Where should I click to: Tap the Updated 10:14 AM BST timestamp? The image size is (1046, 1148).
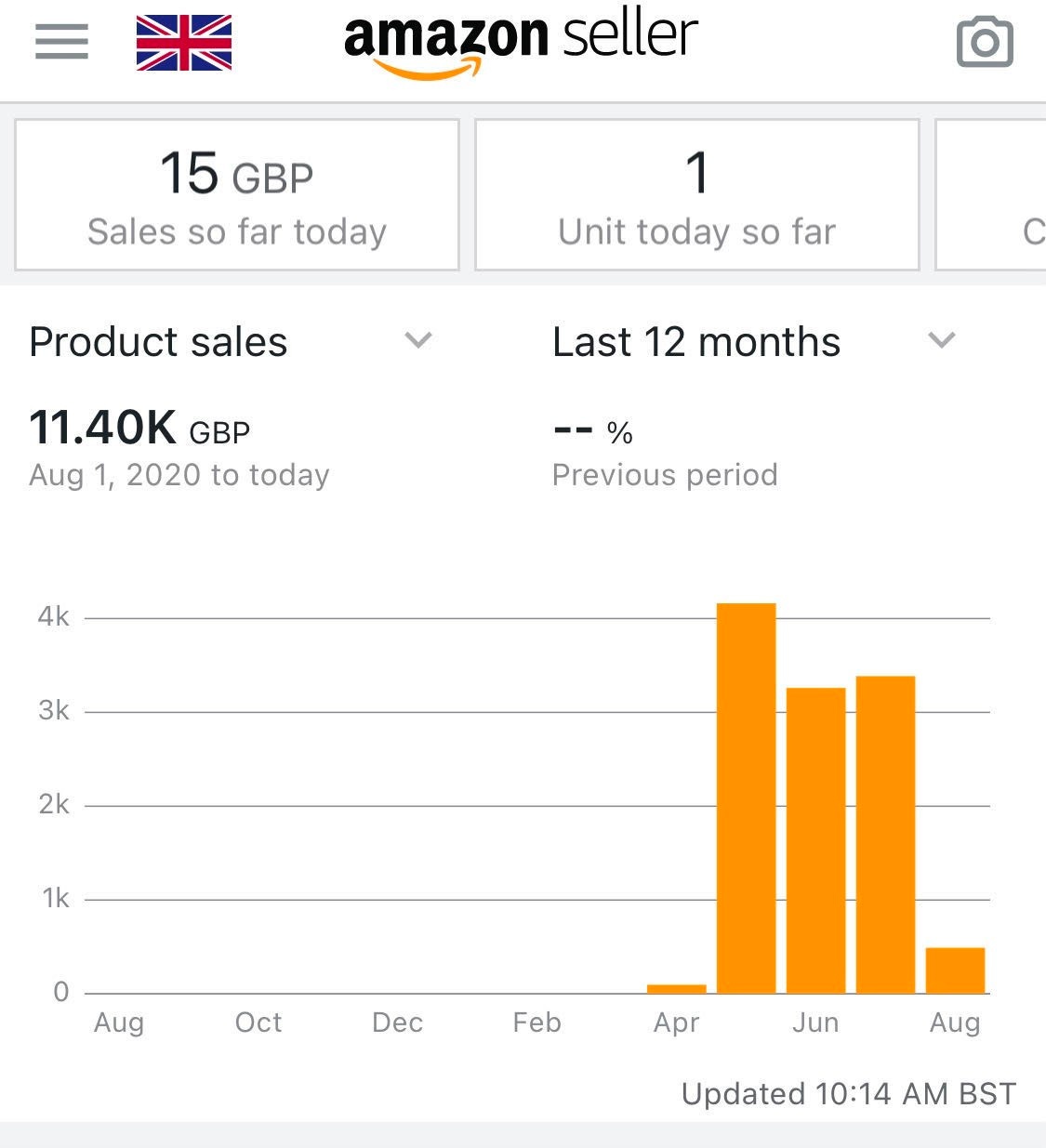848,1094
